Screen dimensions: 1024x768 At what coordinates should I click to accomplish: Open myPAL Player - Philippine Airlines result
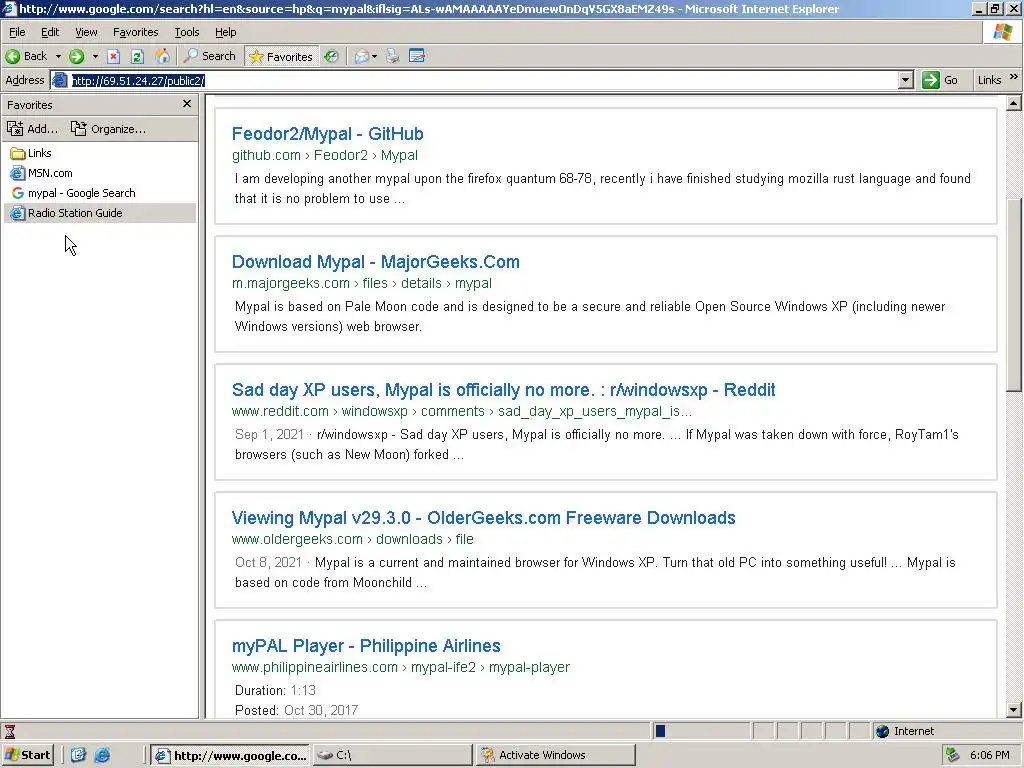366,646
